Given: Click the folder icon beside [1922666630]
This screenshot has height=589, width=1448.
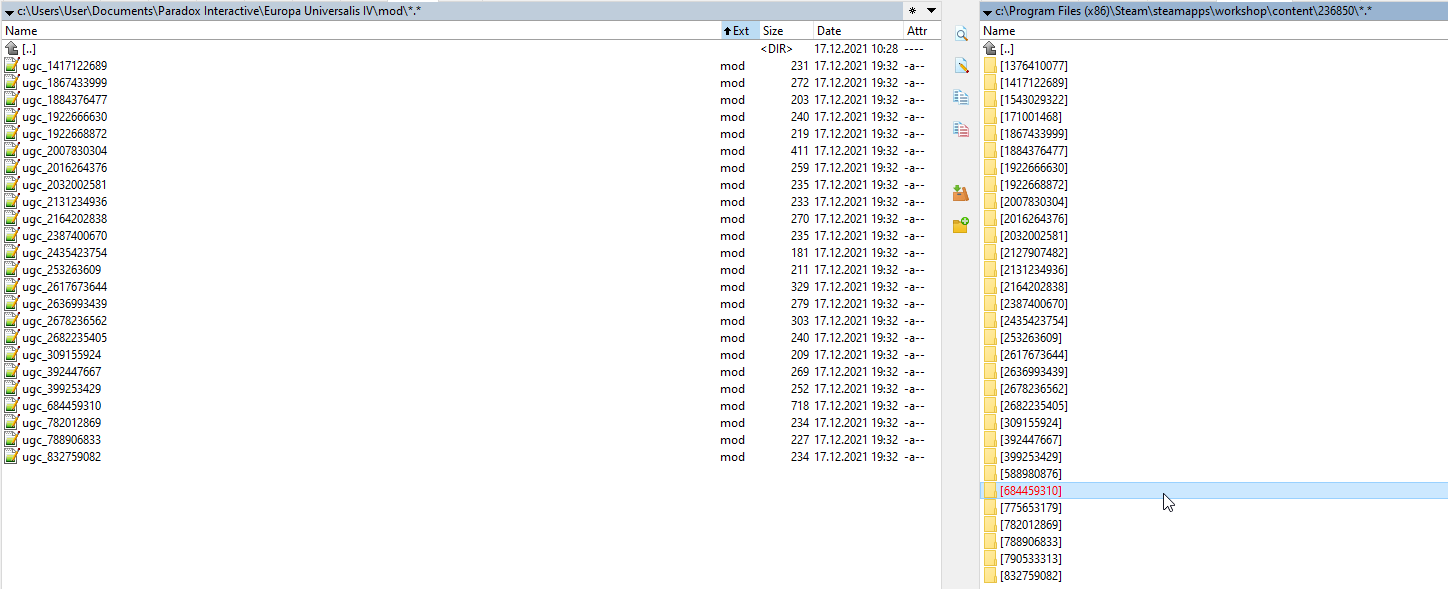Looking at the screenshot, I should pos(990,168).
